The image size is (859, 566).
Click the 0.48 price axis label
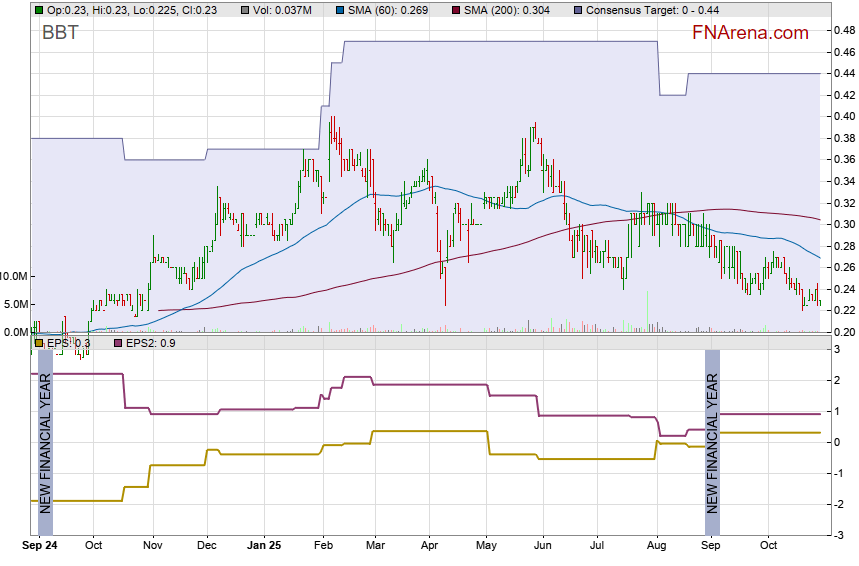(x=843, y=31)
